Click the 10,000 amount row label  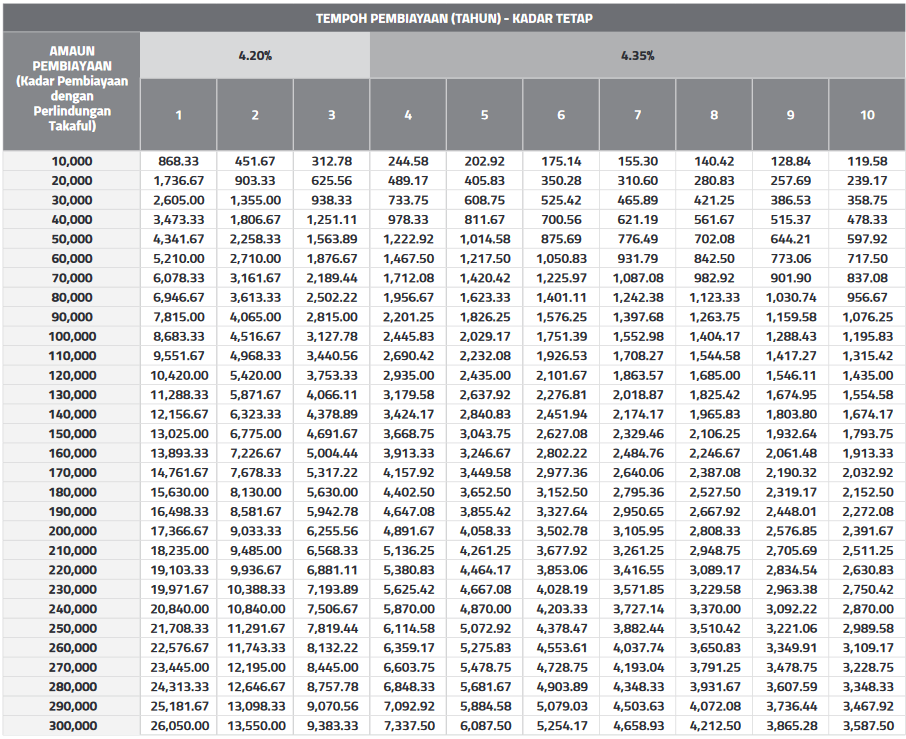point(70,161)
